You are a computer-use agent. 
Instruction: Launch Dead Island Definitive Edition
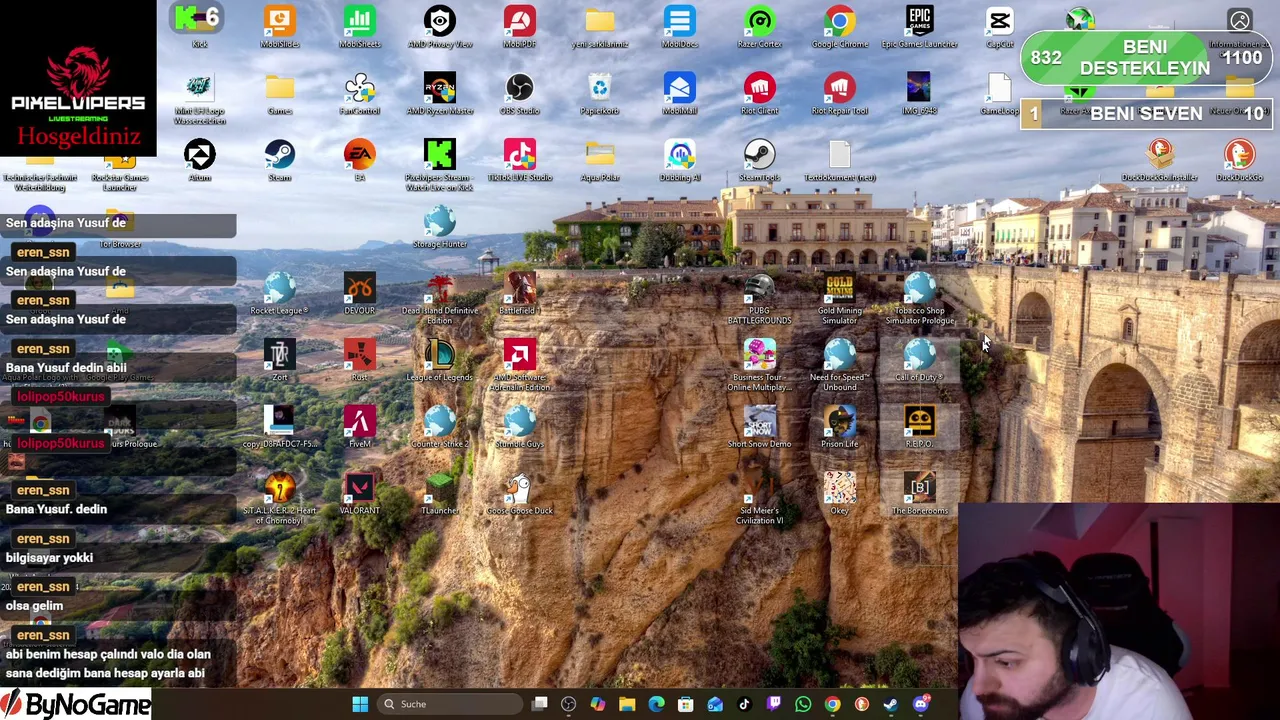coord(439,300)
